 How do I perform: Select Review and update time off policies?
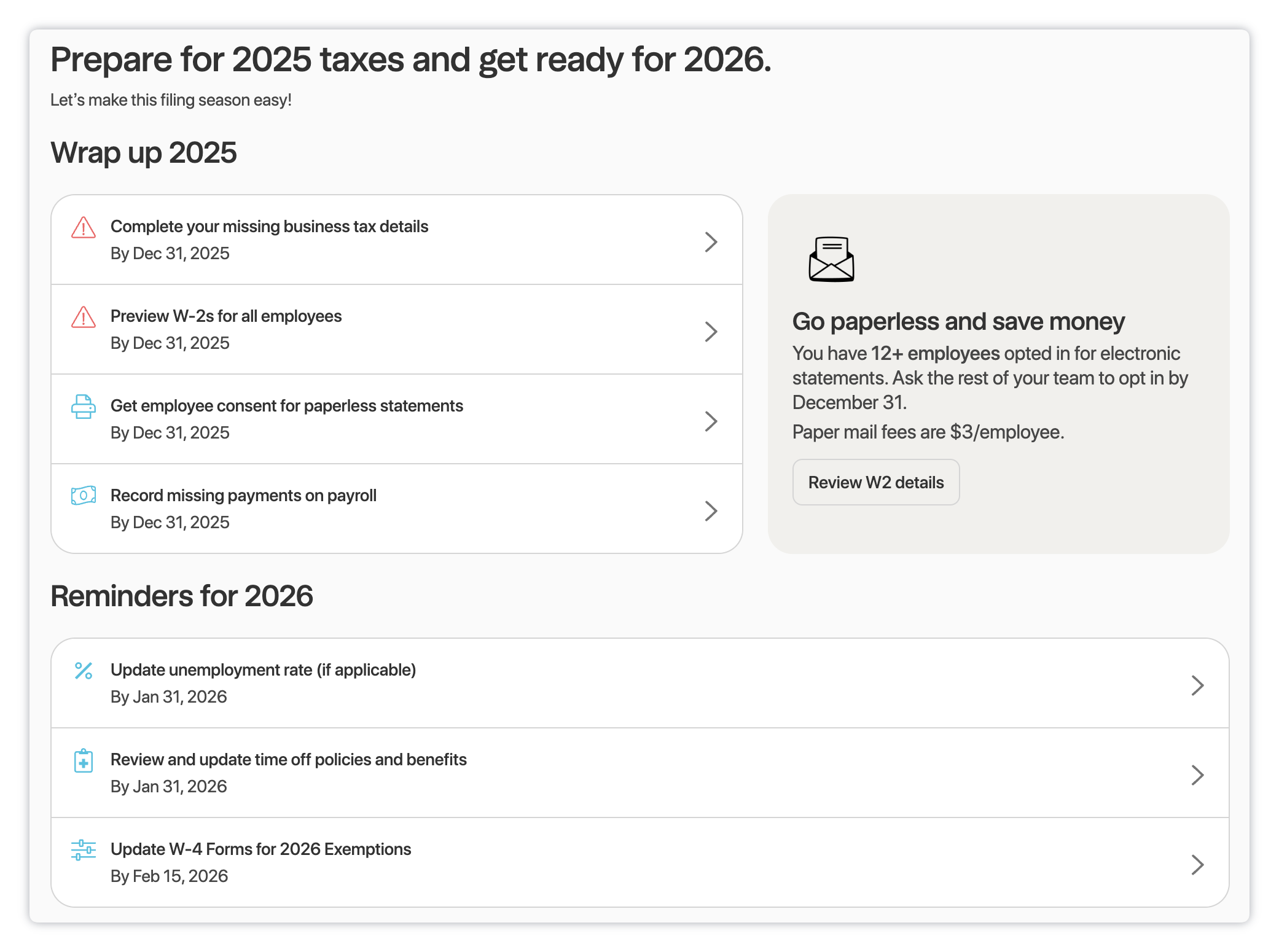click(288, 760)
